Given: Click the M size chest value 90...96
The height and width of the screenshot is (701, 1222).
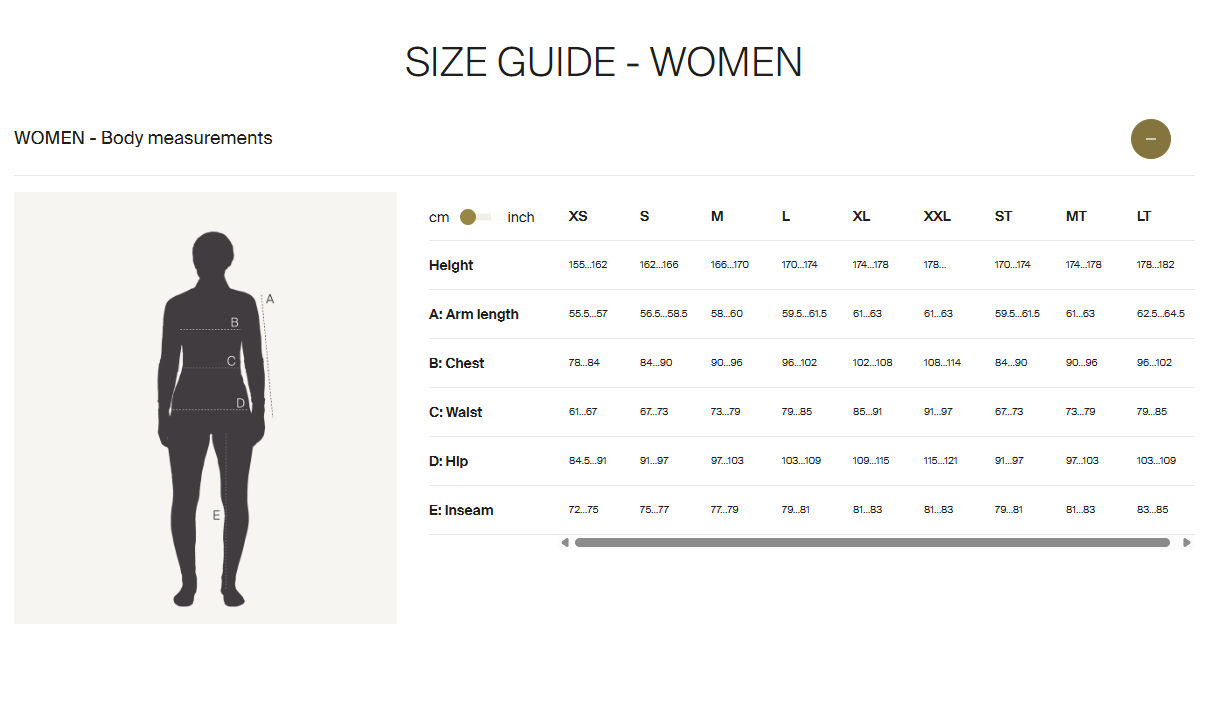Looking at the screenshot, I should [x=726, y=363].
